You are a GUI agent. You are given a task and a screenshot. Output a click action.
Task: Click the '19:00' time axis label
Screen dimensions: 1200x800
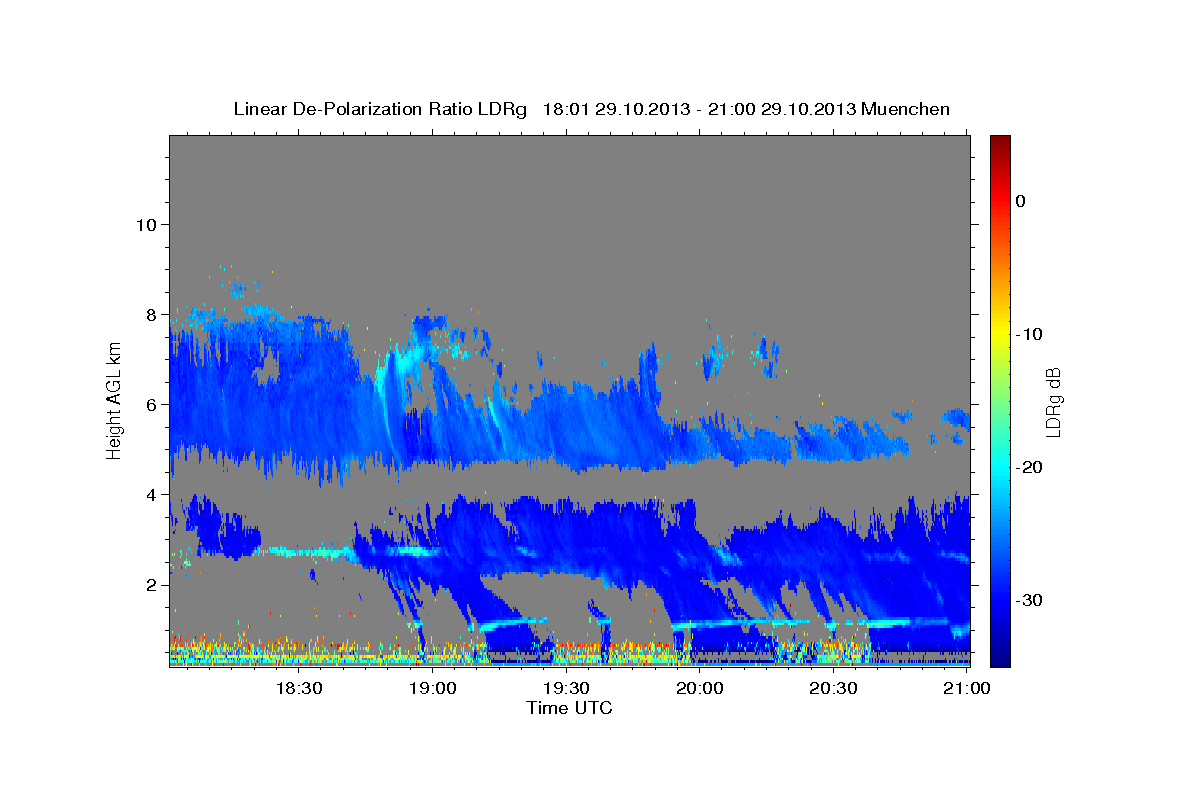click(432, 688)
